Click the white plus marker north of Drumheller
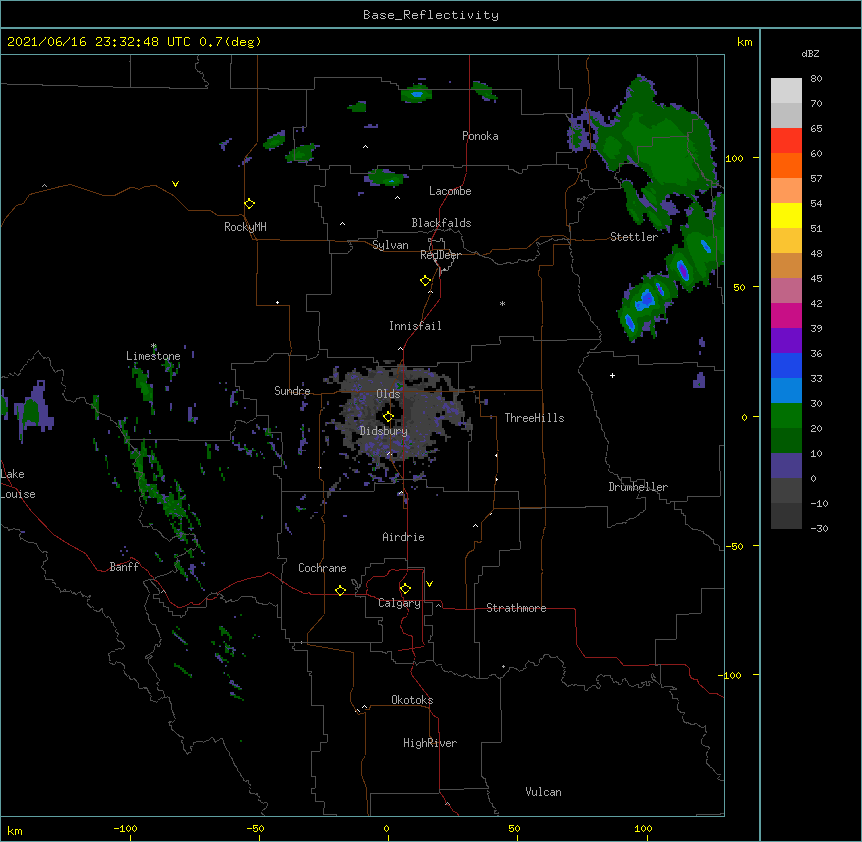 coord(612,375)
